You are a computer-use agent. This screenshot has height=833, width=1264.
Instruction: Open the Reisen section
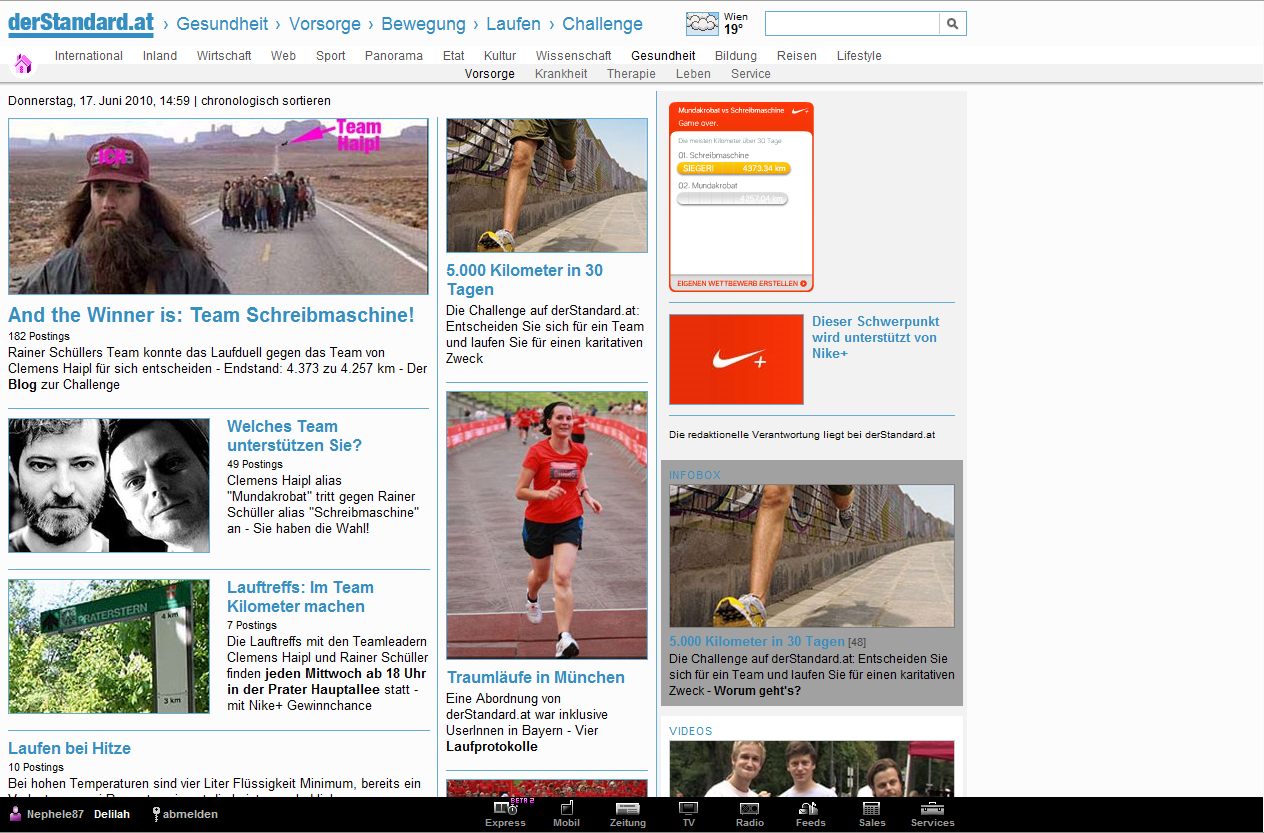[x=797, y=56]
